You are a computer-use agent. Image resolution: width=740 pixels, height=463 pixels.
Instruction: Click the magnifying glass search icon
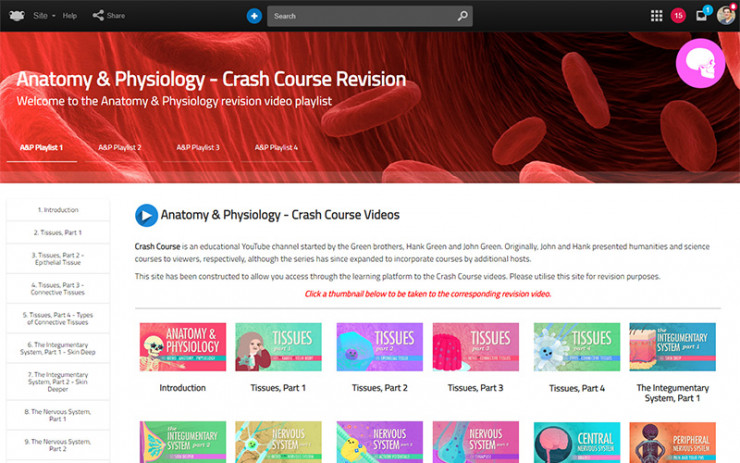[x=462, y=16]
